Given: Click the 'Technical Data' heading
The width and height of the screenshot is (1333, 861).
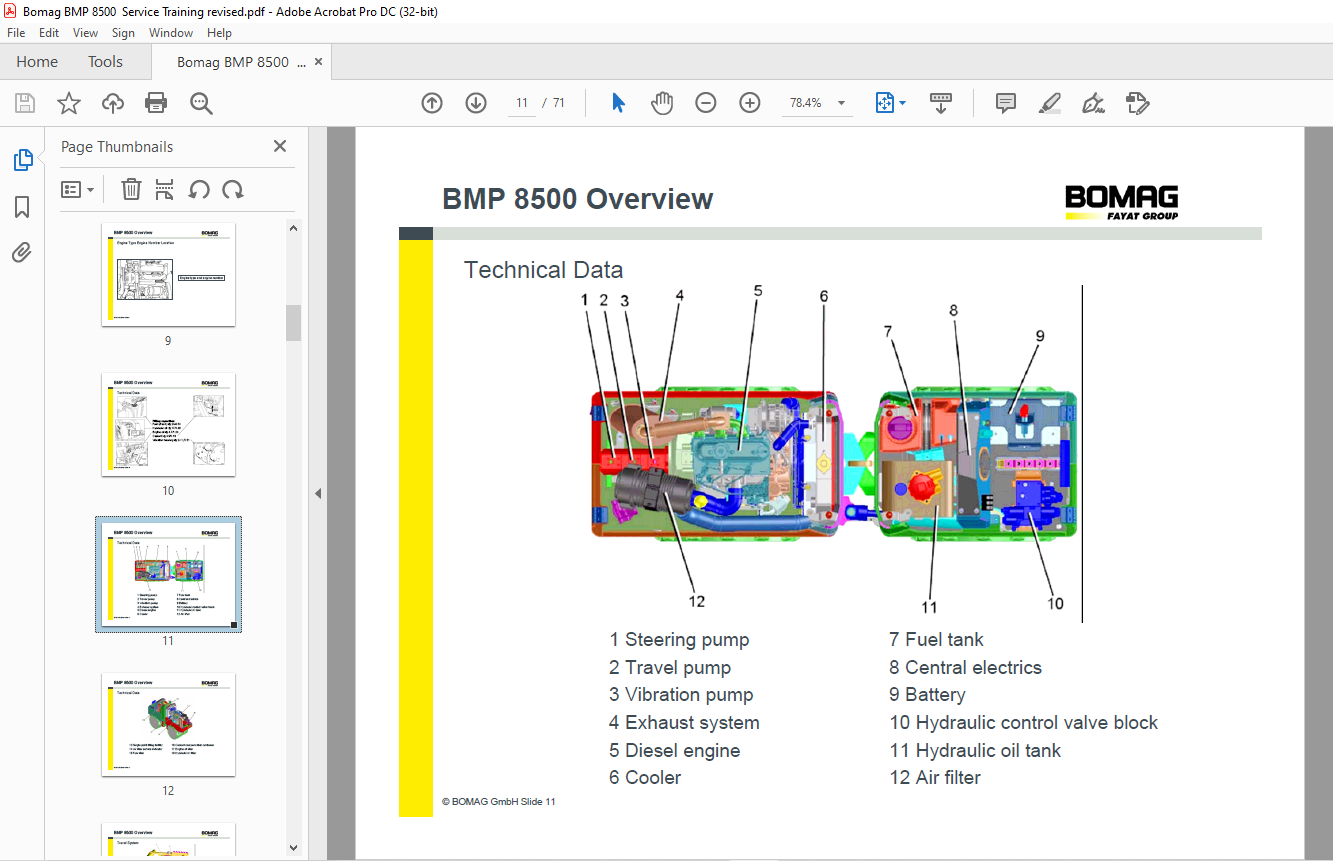Looking at the screenshot, I should click(544, 270).
